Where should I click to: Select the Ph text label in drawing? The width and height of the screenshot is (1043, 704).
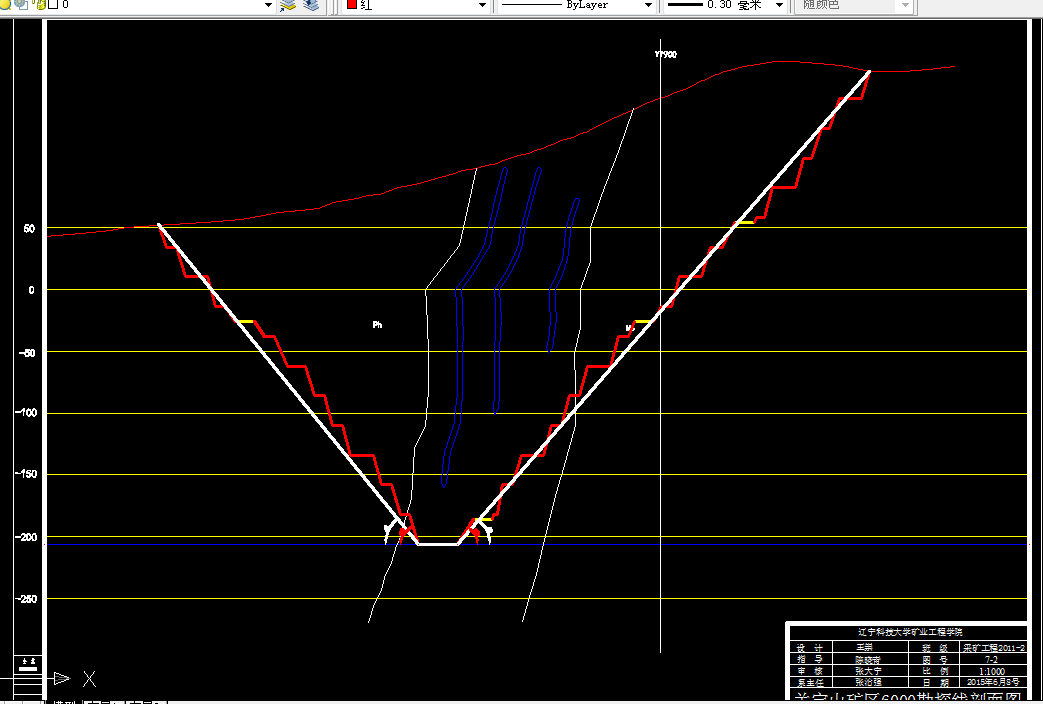[377, 325]
